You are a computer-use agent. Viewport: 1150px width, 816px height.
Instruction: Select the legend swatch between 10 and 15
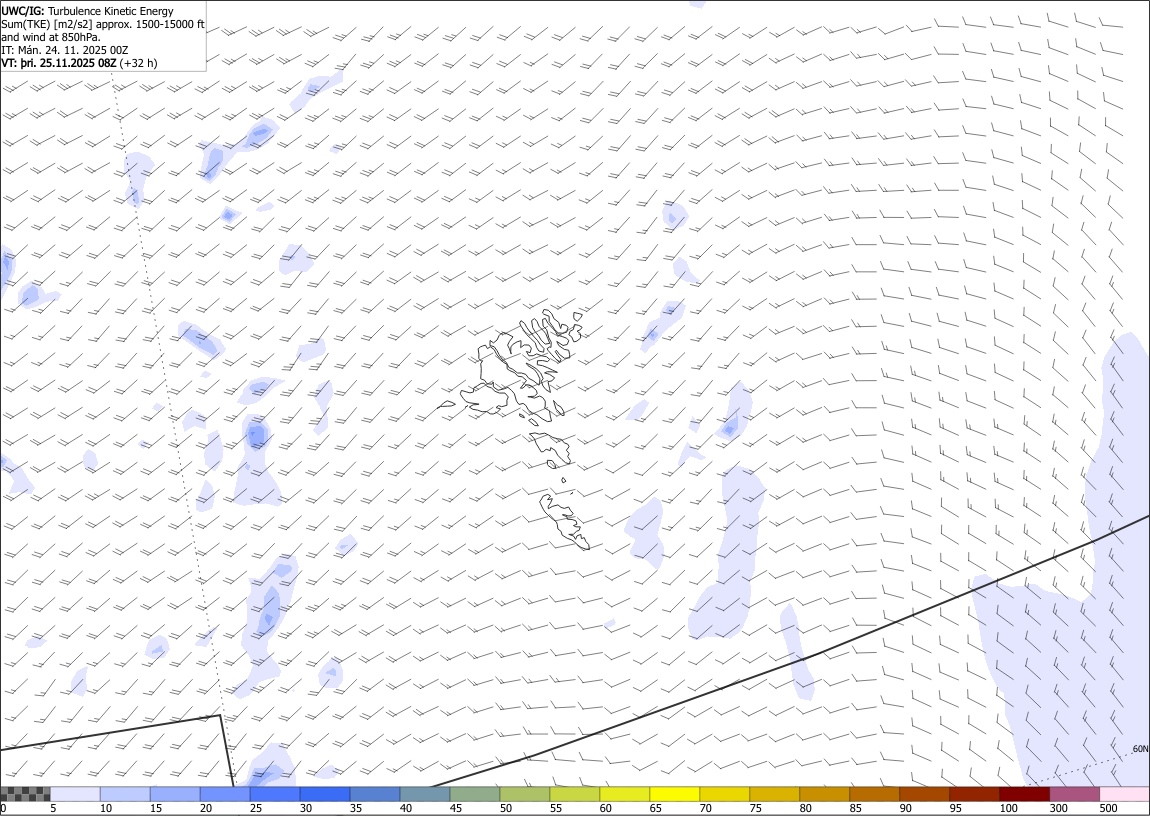click(125, 794)
